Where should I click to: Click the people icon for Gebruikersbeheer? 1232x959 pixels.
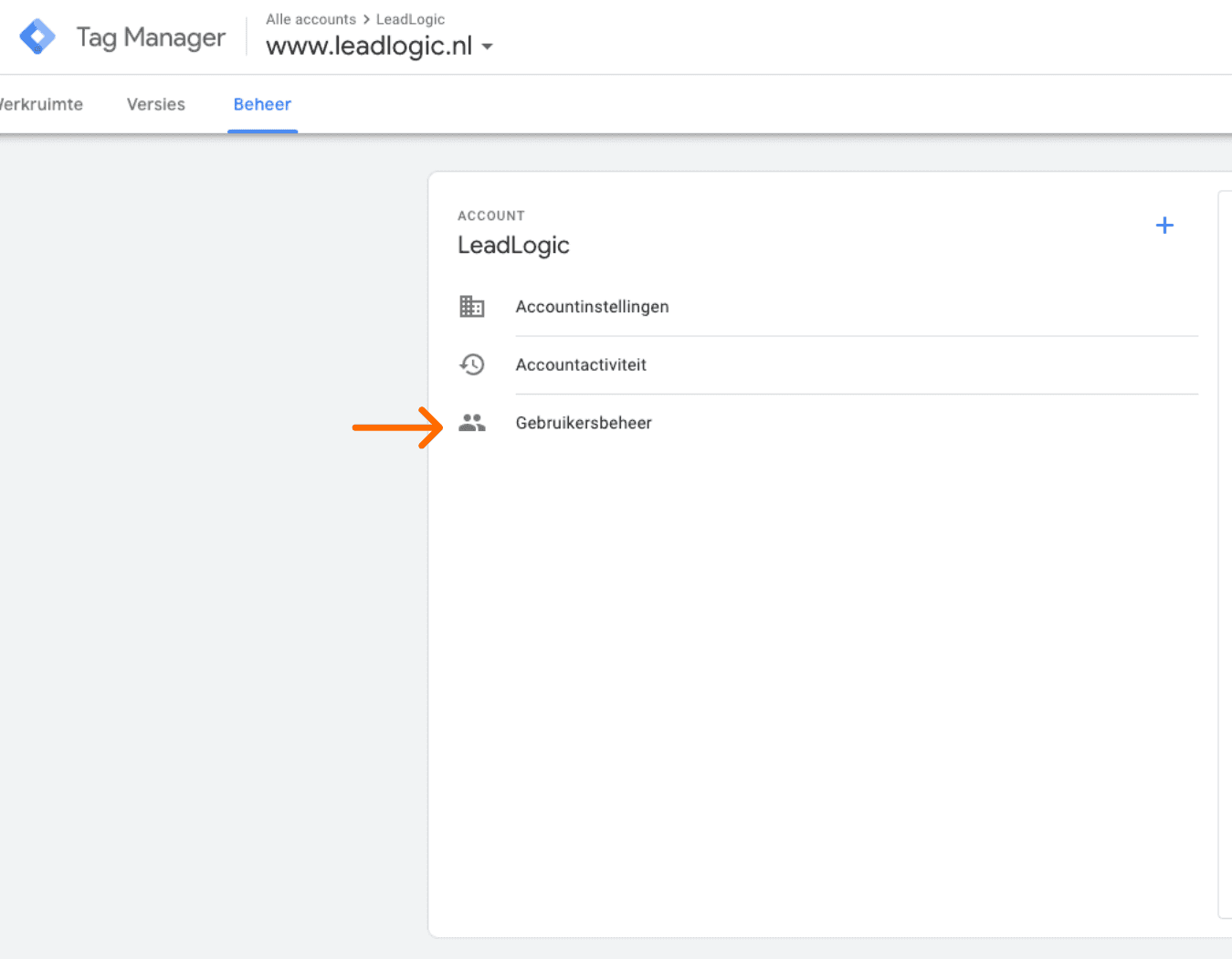pos(472,423)
